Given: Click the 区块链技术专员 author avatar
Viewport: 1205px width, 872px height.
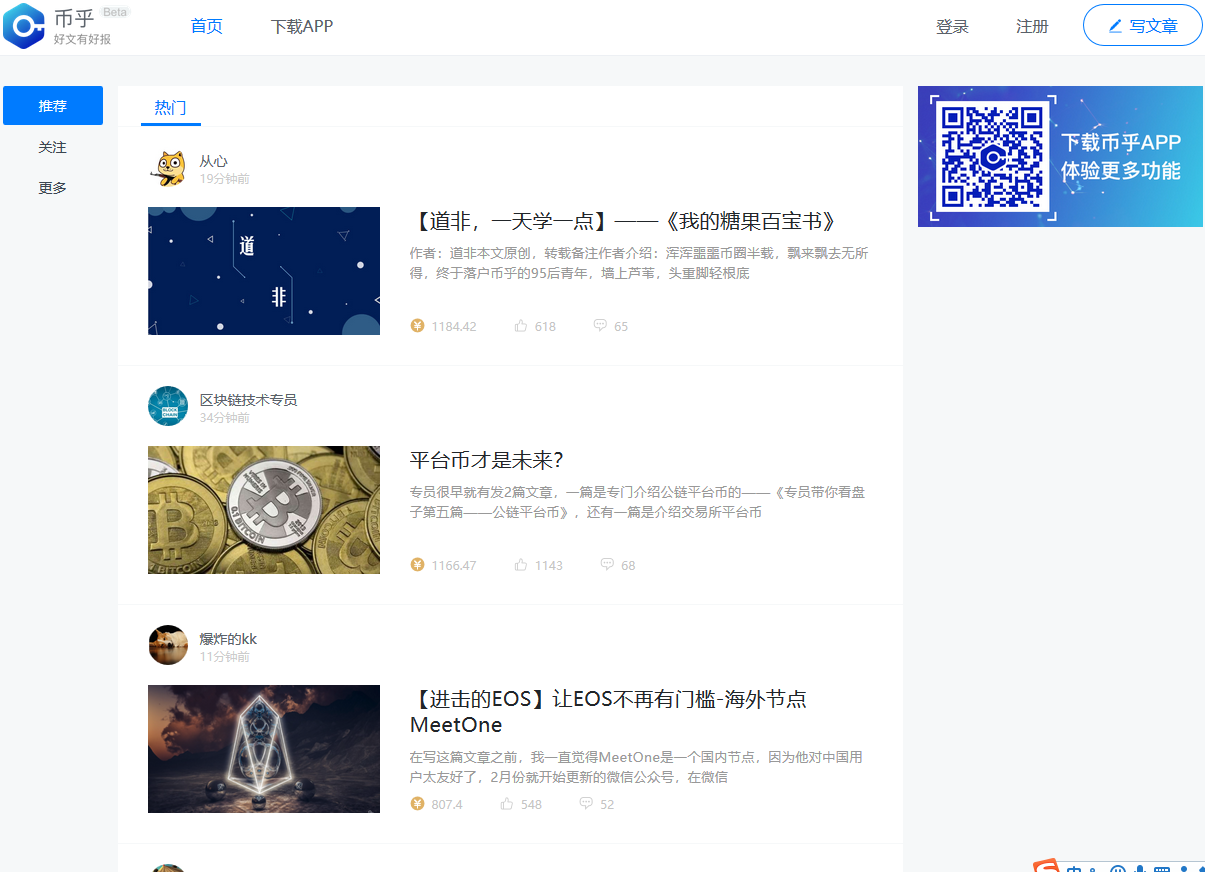Looking at the screenshot, I should point(168,406).
